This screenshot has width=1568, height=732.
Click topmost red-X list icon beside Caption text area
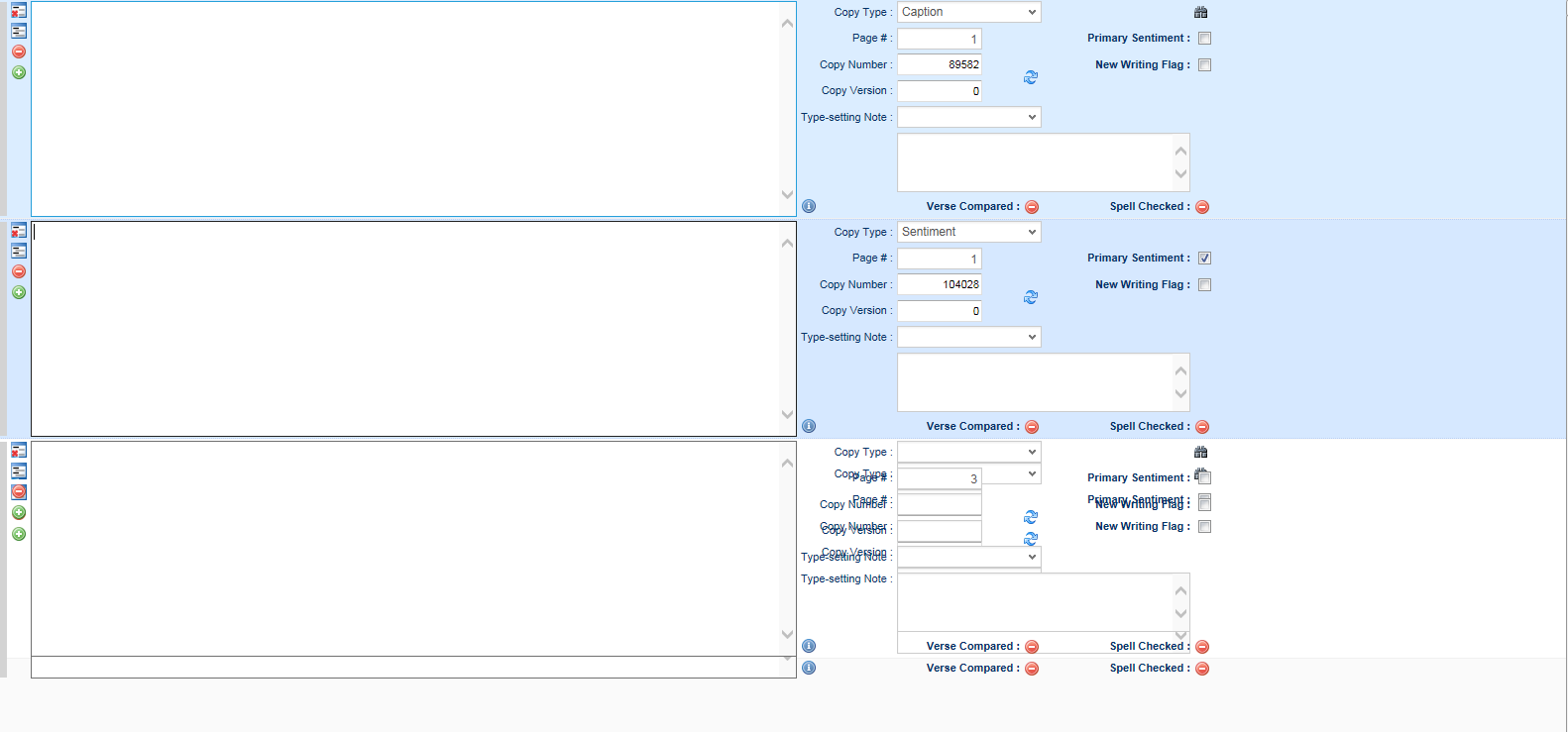point(19,11)
